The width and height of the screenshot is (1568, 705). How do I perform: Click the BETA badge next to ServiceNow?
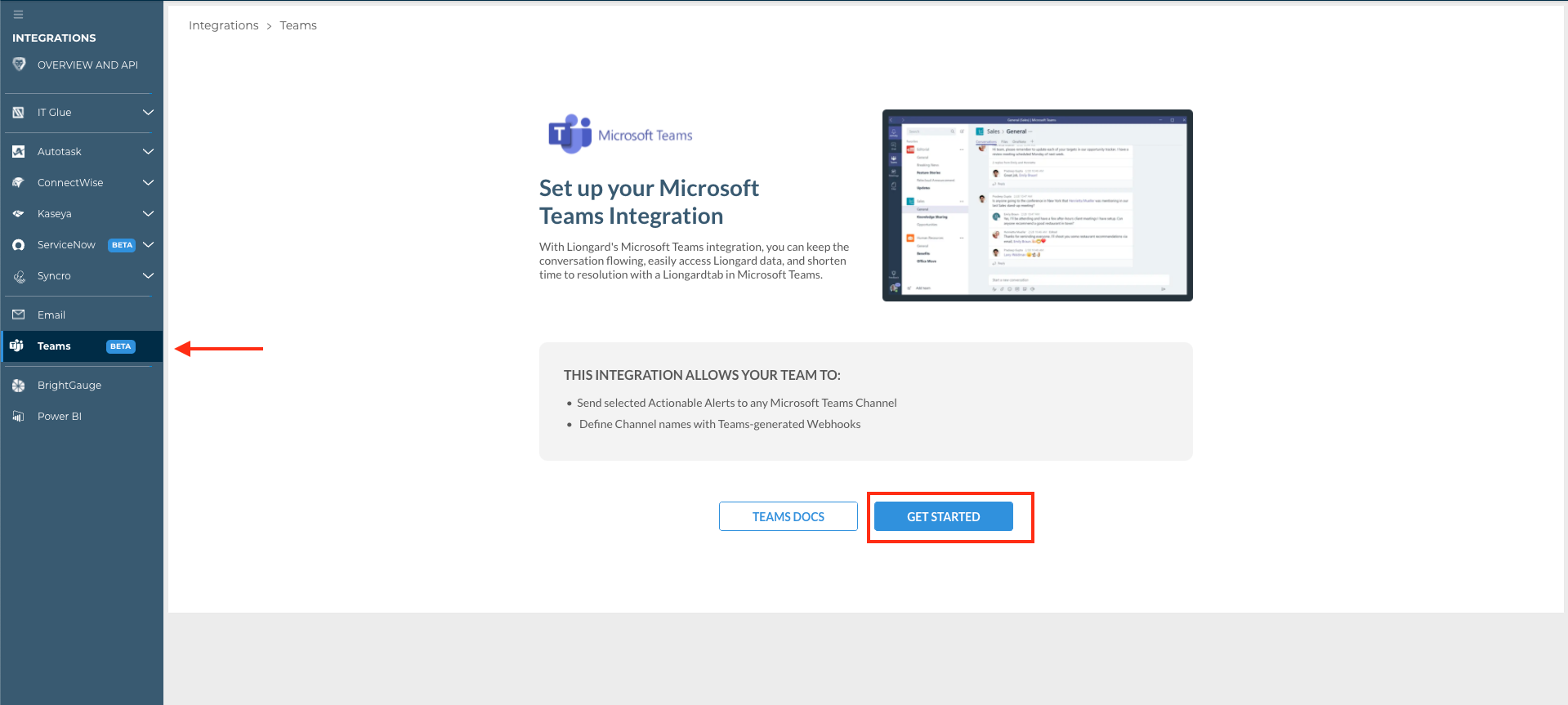click(x=122, y=245)
